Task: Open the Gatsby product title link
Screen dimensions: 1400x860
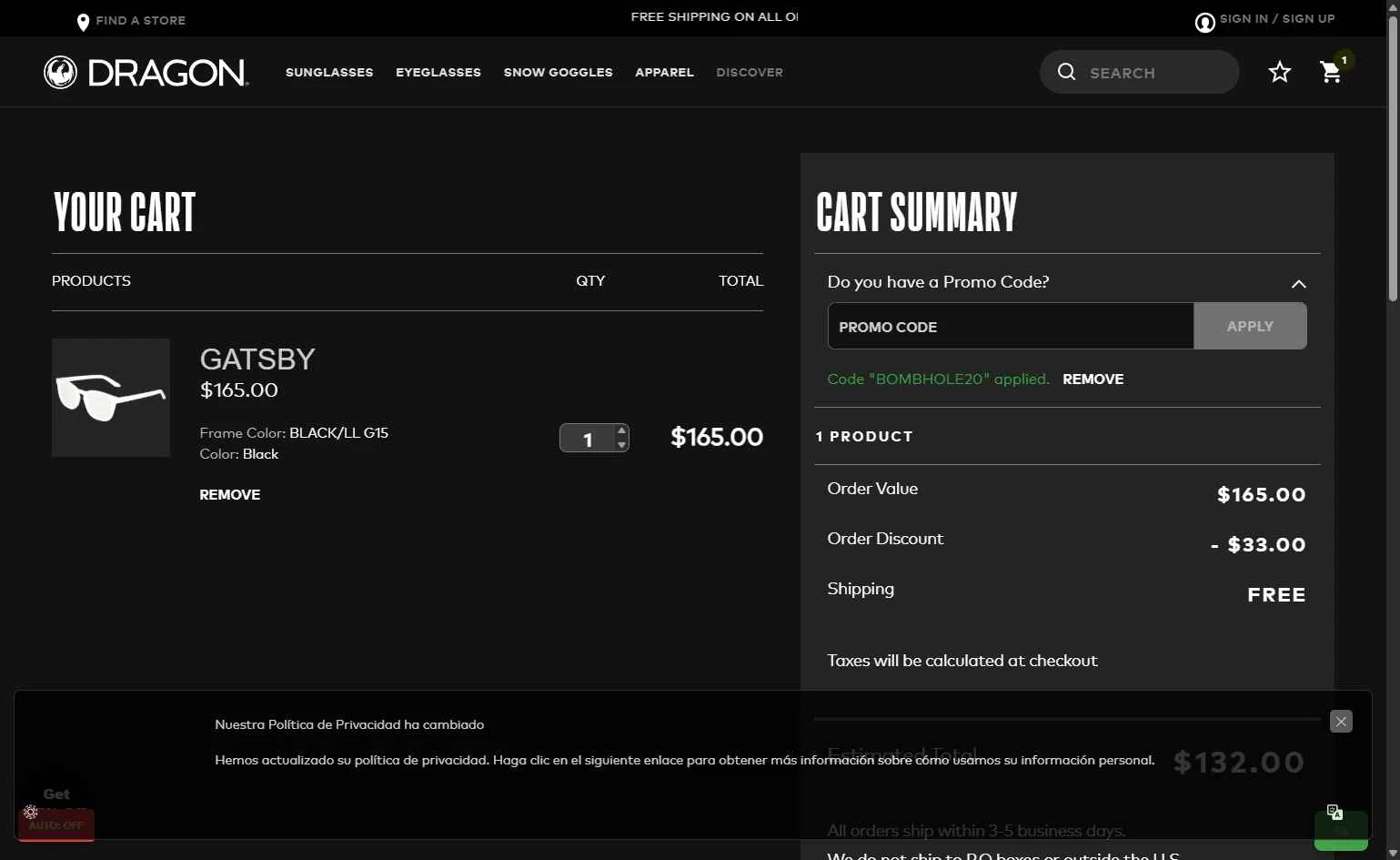Action: [257, 359]
